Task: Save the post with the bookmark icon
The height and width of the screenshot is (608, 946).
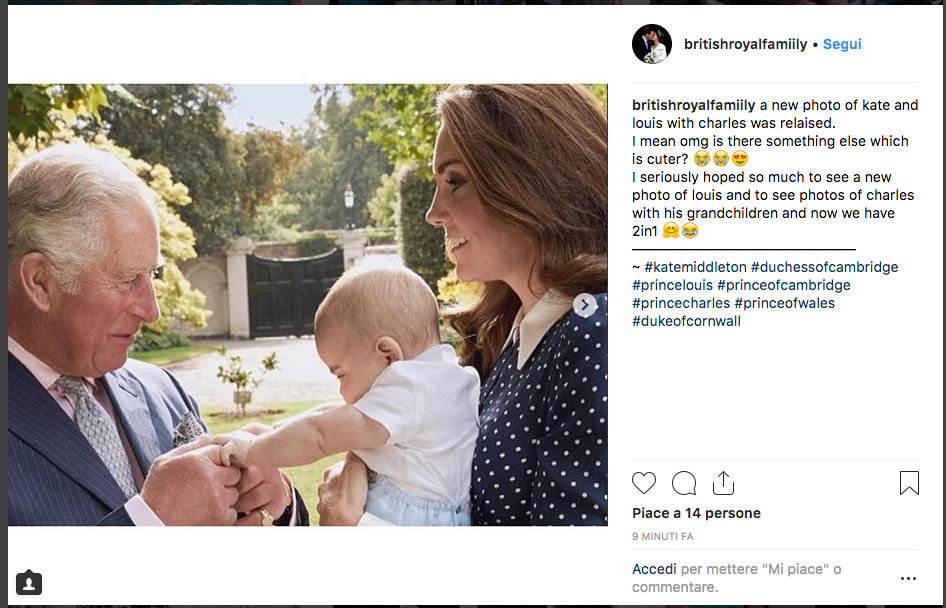Action: click(x=909, y=484)
